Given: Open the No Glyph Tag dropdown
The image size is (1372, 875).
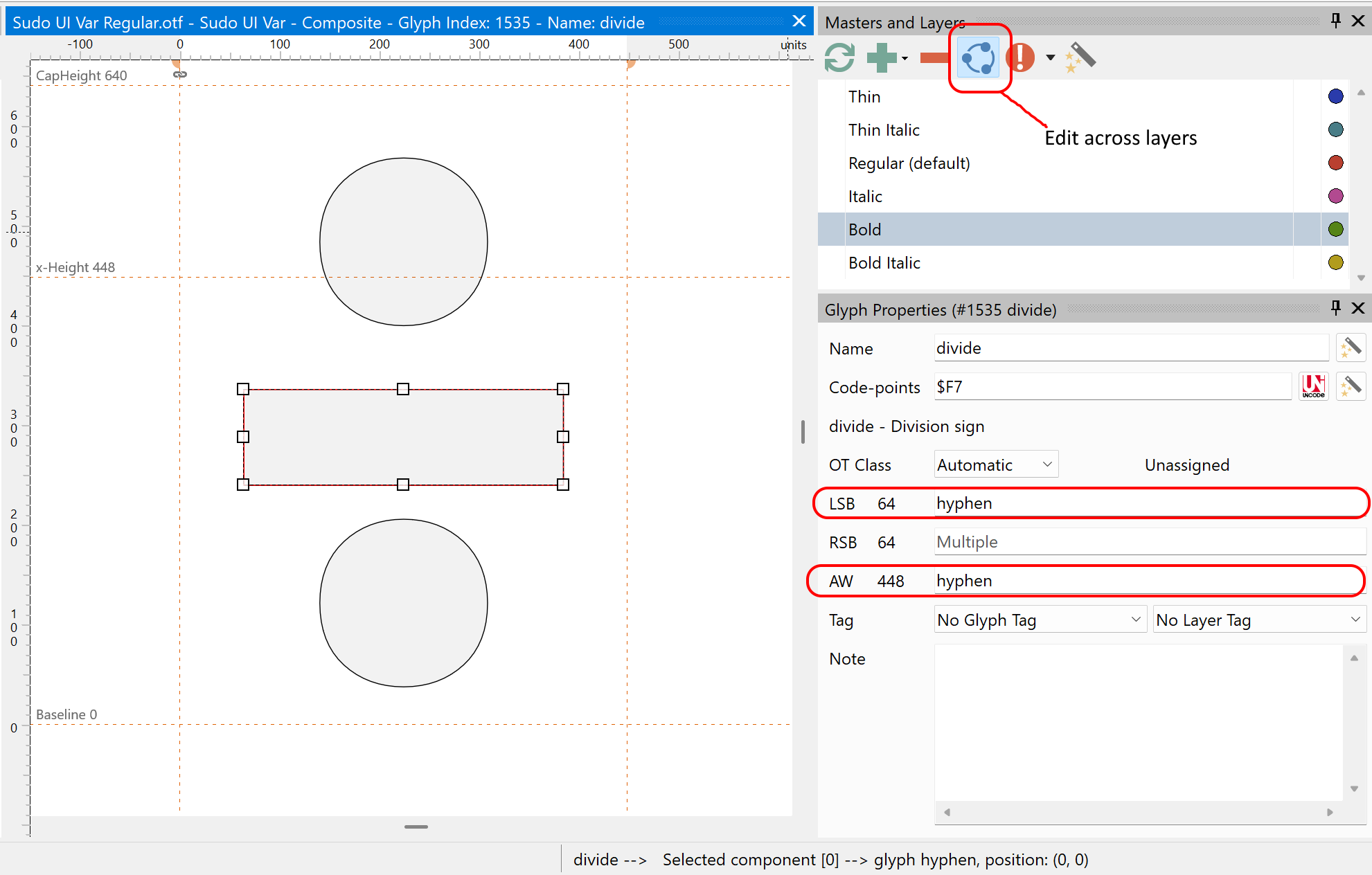Looking at the screenshot, I should 1039,620.
